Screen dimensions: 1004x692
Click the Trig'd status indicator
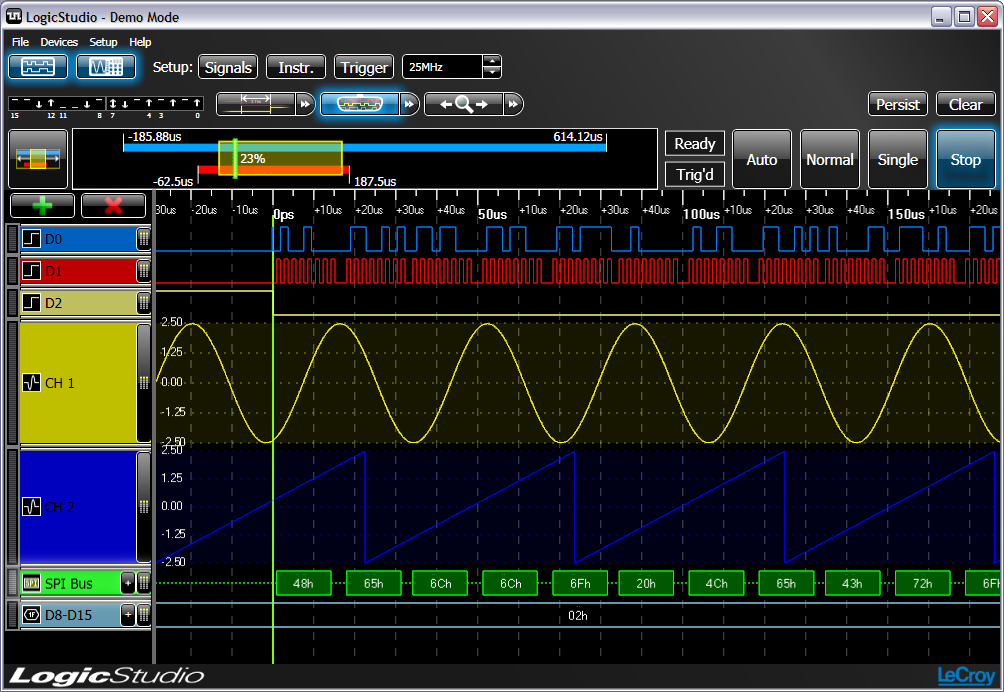click(695, 174)
